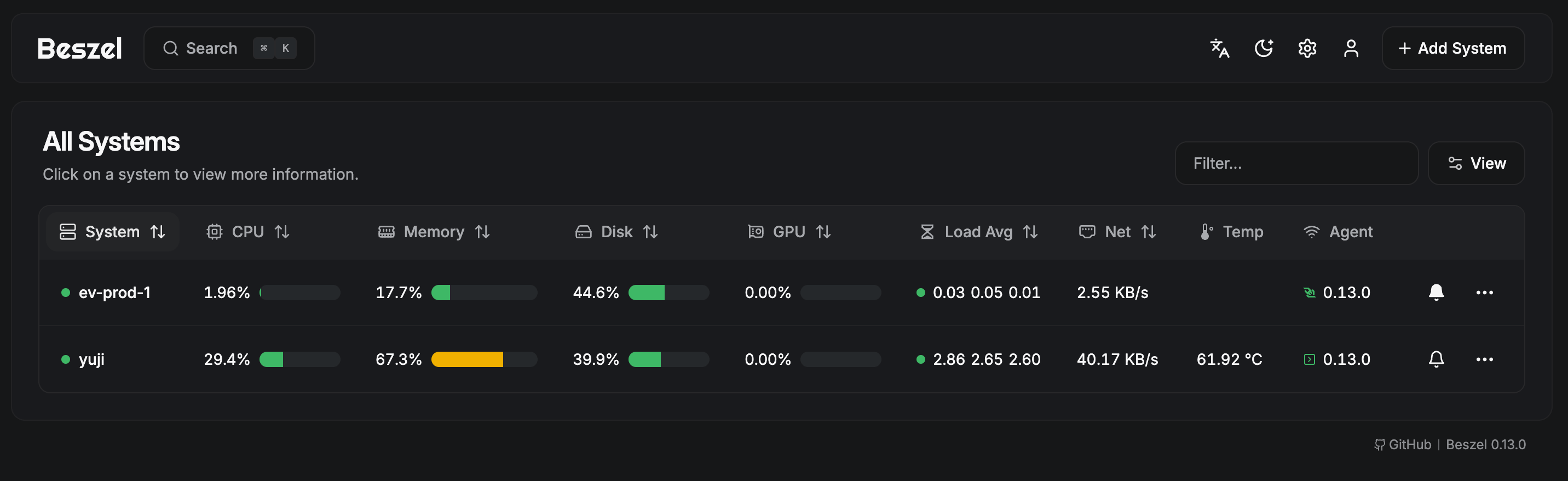Screen dimensions: 1568x481
Task: Toggle dark/light theme moon icon
Action: [1264, 48]
